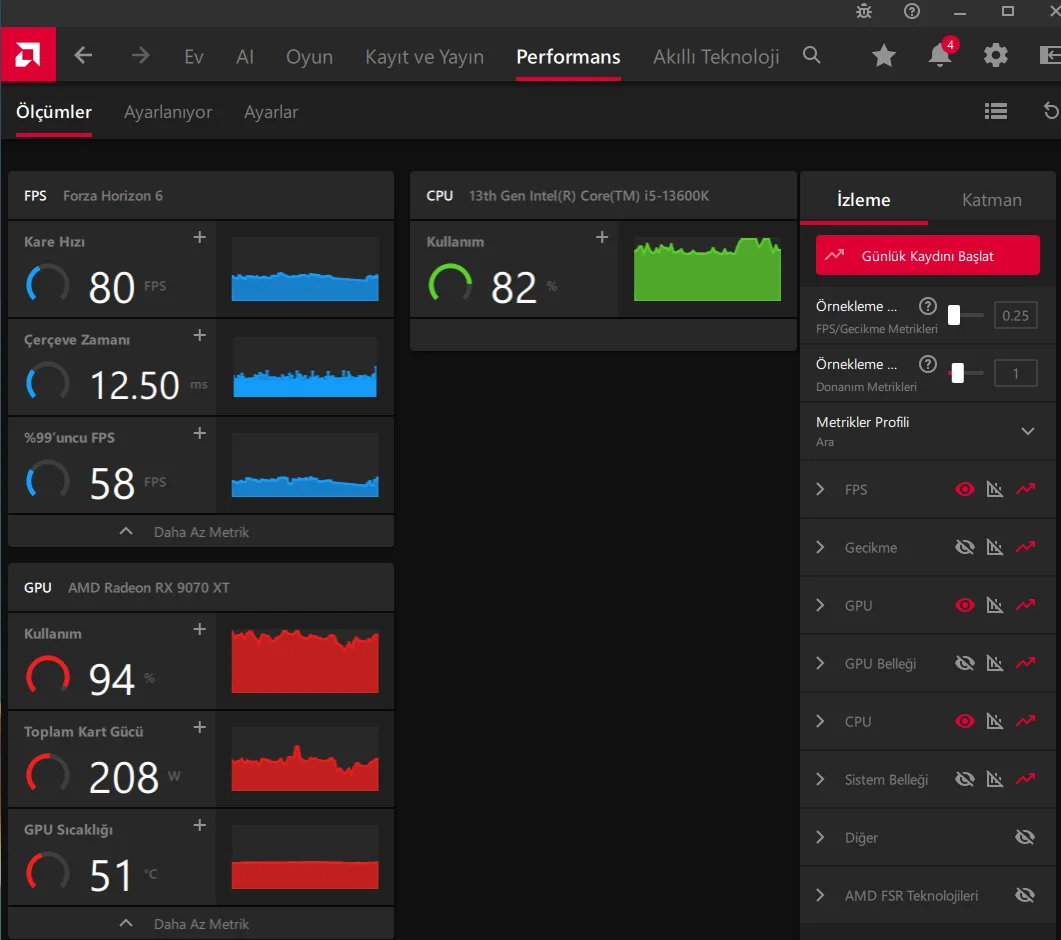
Task: Open bug report icon in title bar
Action: click(864, 11)
